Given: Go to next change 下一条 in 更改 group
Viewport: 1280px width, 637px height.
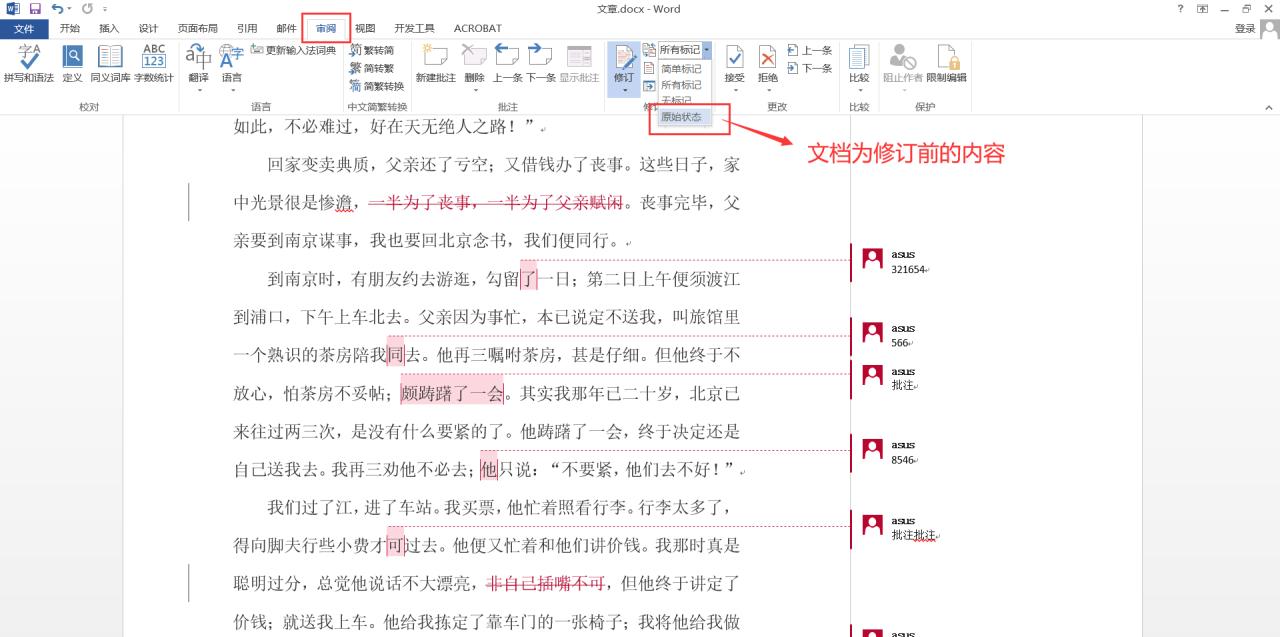Looking at the screenshot, I should [809, 68].
